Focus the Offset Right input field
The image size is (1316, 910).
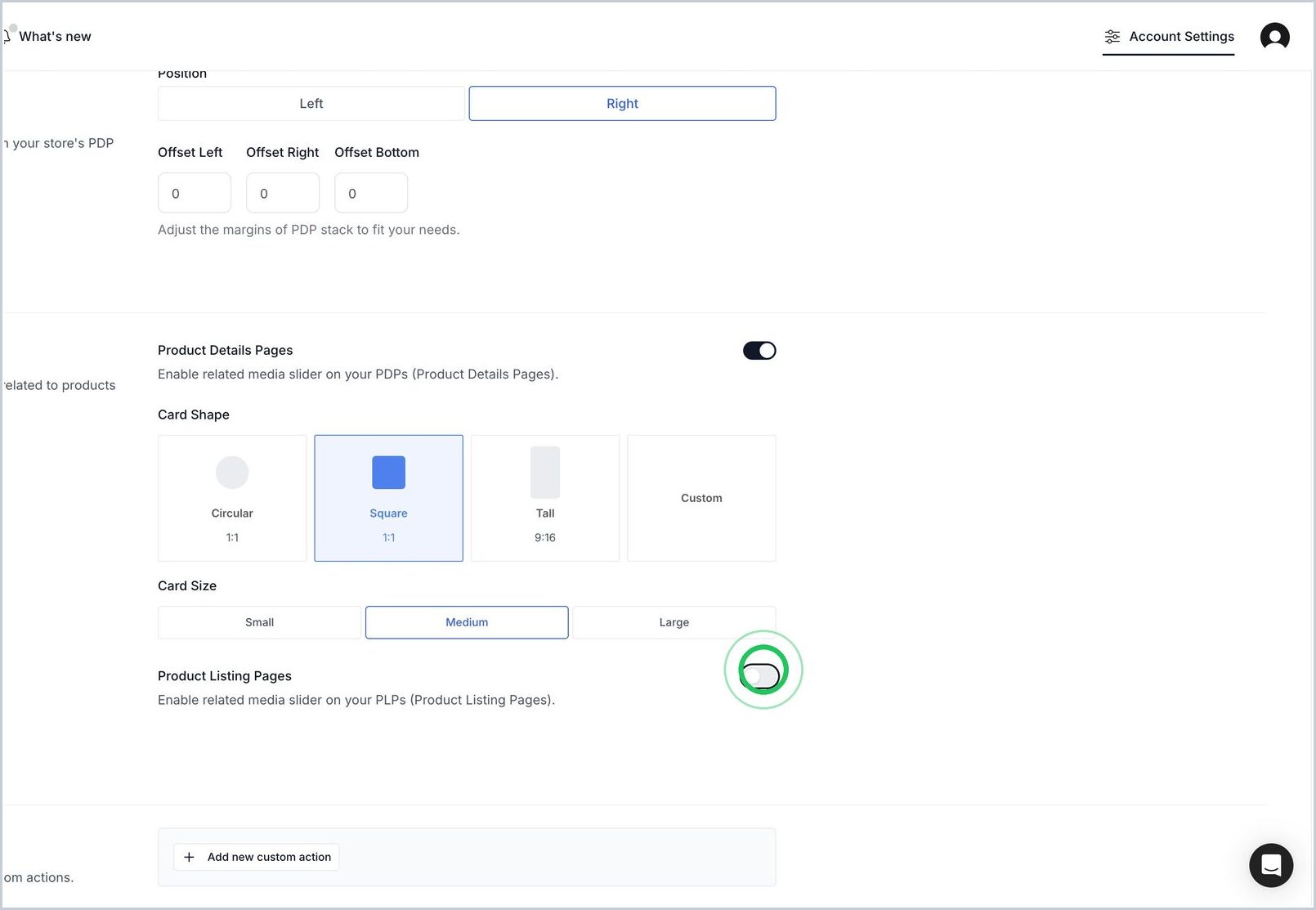coord(283,194)
